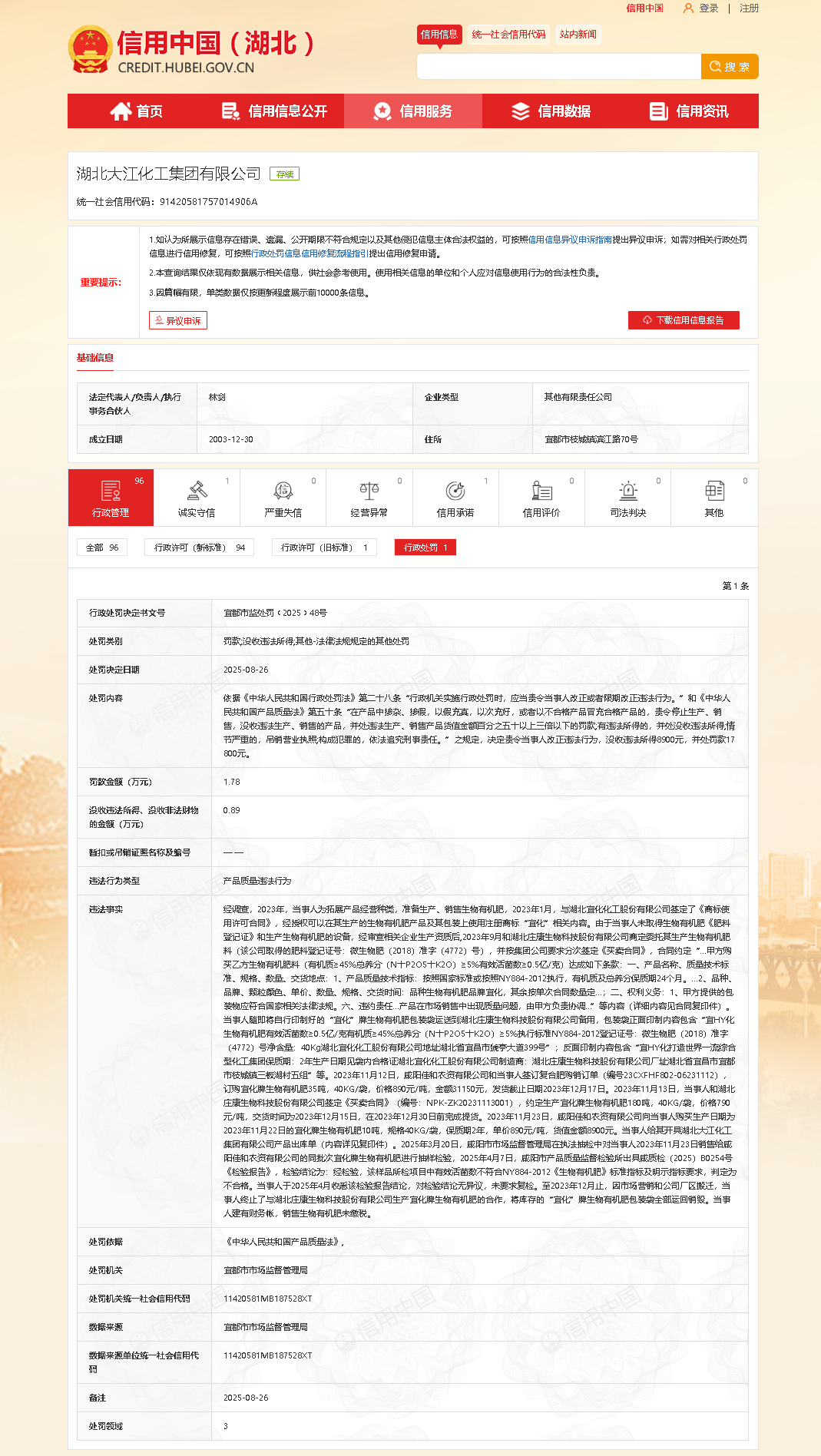Click the 信用中国 top link
This screenshot has width=821, height=1456.
pyautogui.click(x=644, y=8)
